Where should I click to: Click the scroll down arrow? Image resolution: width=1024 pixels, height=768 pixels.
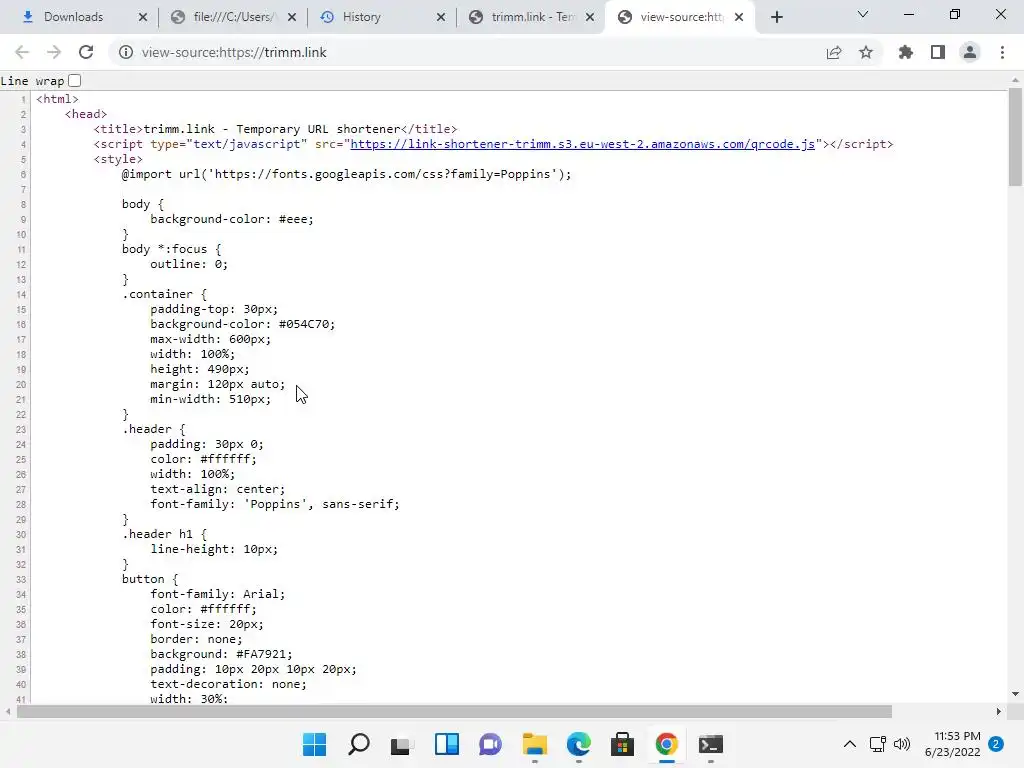tap(1015, 694)
